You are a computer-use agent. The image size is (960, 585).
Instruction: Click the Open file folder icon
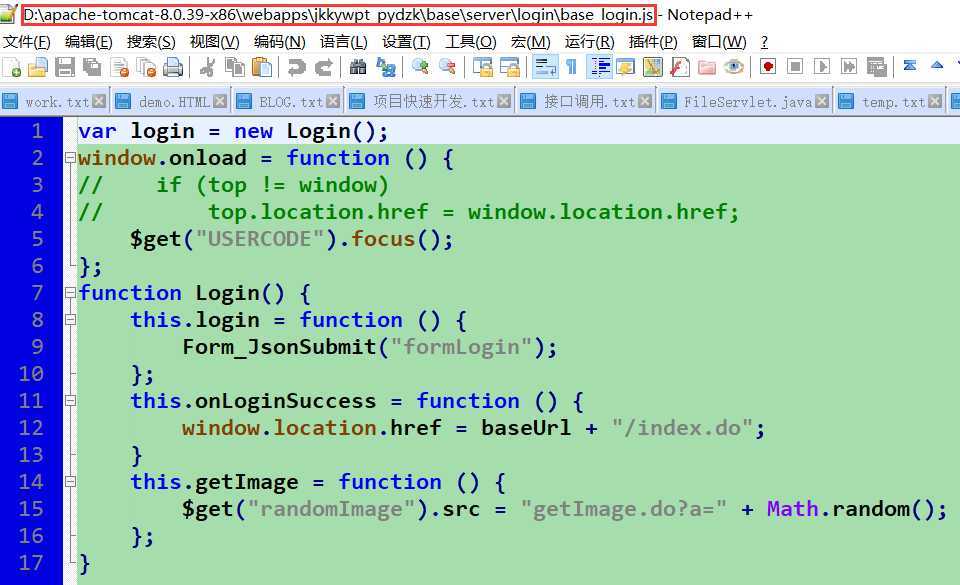tap(38, 67)
